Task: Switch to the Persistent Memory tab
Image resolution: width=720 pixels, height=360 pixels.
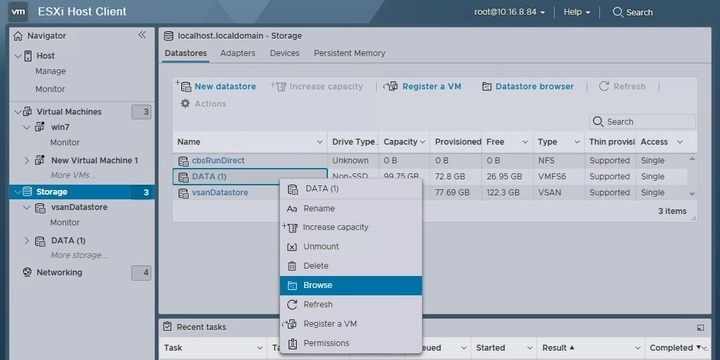Action: pyautogui.click(x=349, y=53)
